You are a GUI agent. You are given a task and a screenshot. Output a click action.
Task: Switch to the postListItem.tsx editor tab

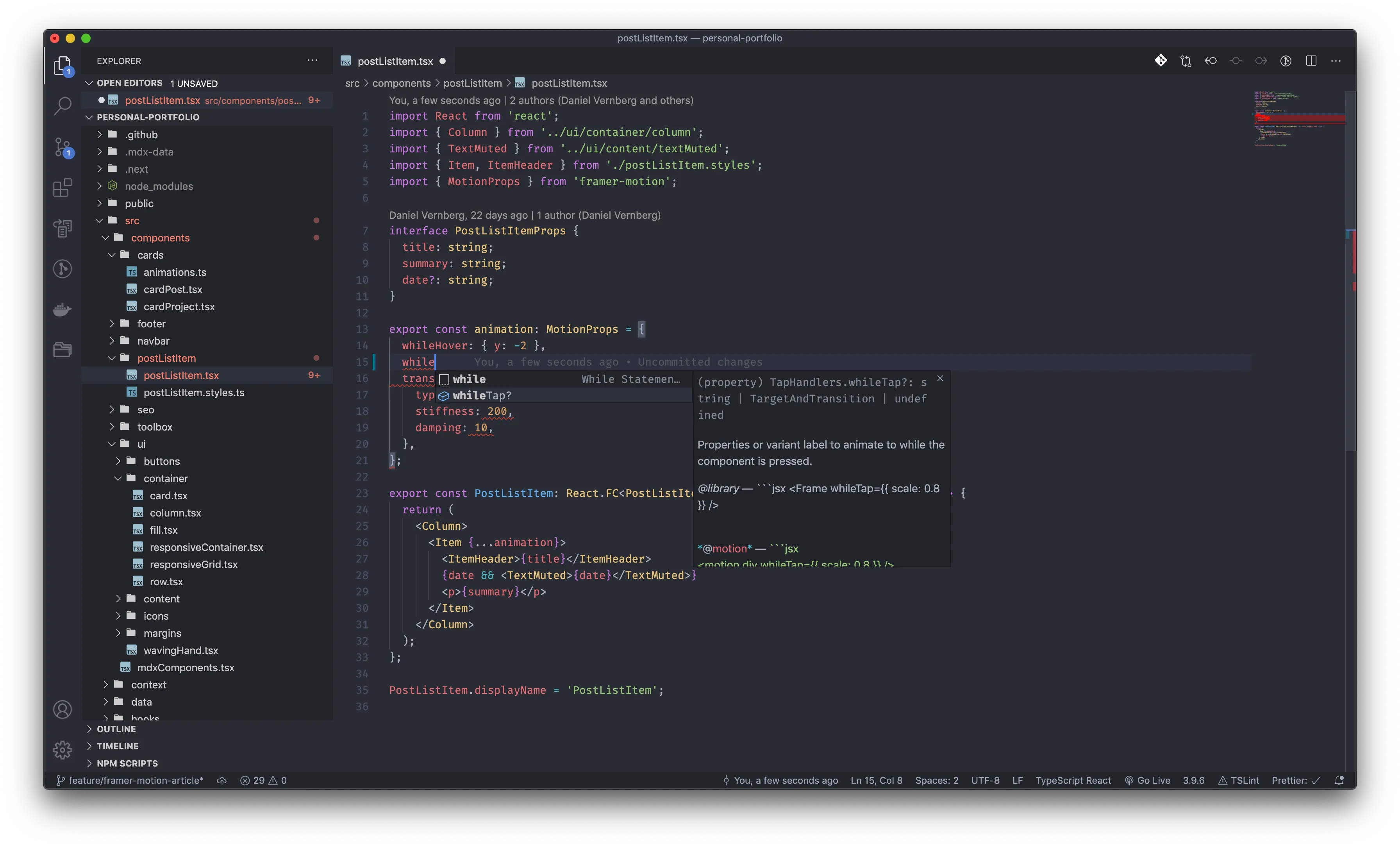[x=393, y=61]
